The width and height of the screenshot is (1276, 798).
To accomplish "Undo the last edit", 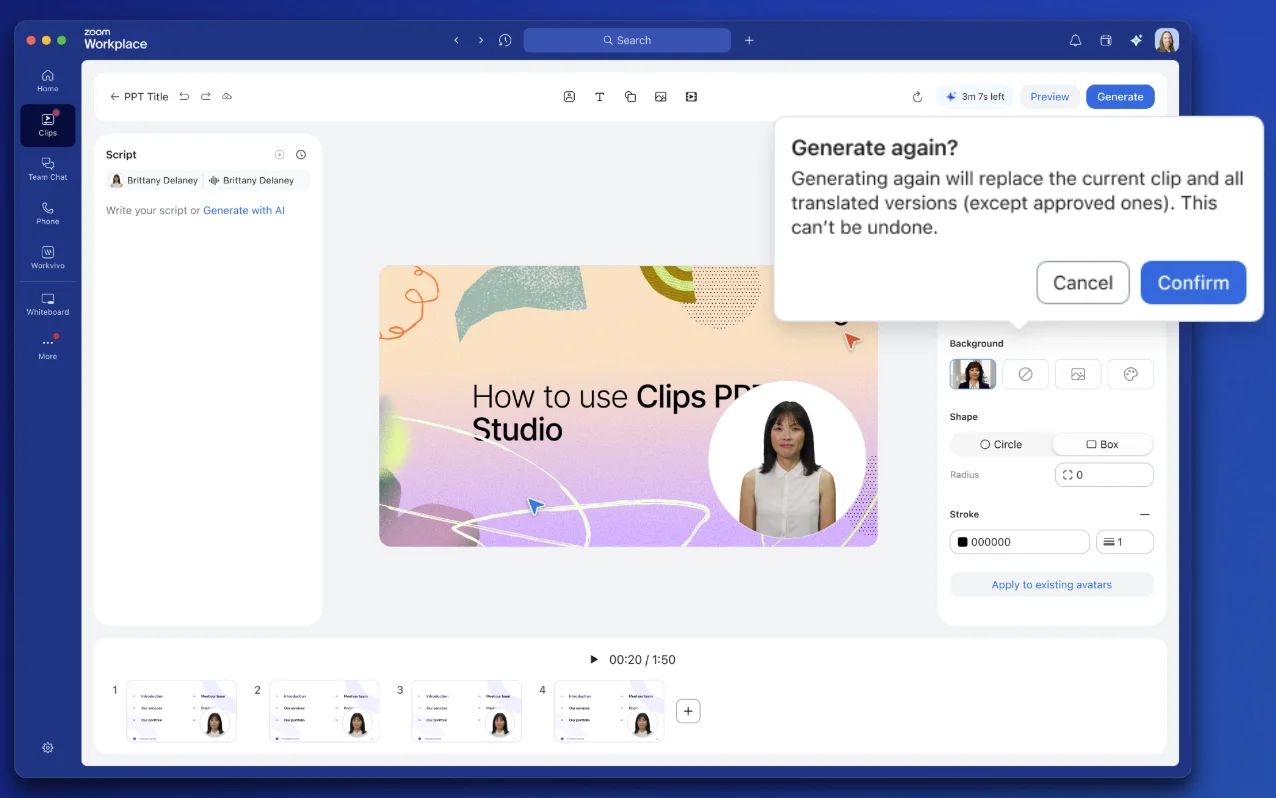I will [184, 97].
